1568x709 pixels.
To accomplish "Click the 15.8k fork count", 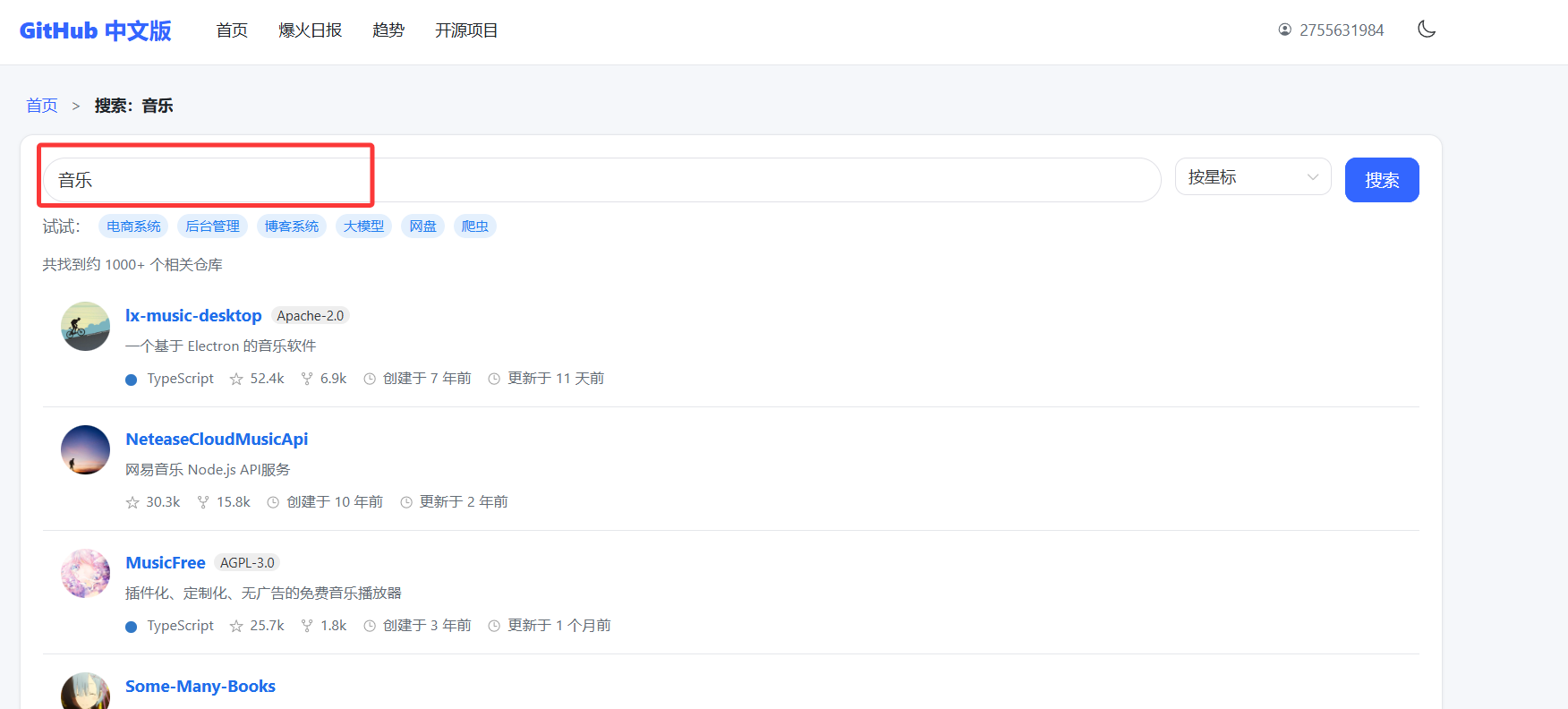I will point(234,502).
